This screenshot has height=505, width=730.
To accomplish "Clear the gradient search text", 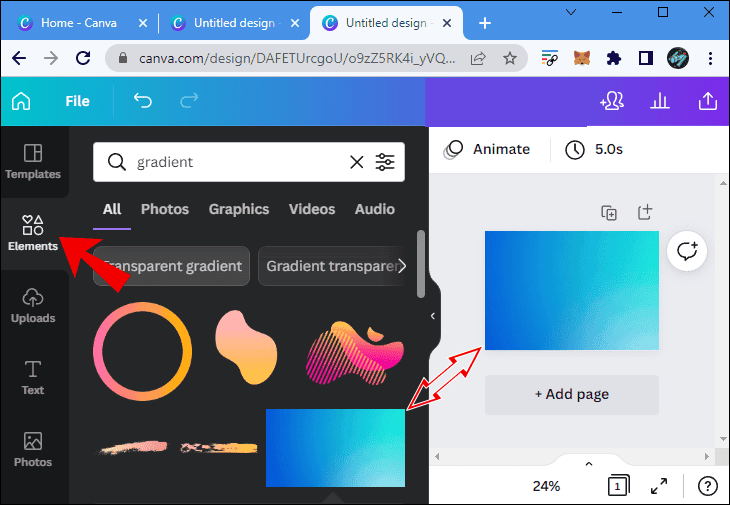I will [356, 162].
